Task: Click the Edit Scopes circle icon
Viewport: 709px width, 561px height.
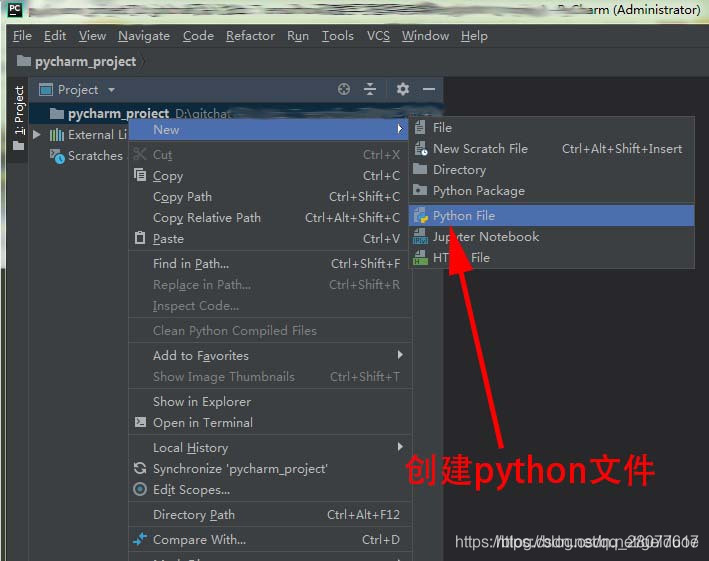Action: [140, 489]
